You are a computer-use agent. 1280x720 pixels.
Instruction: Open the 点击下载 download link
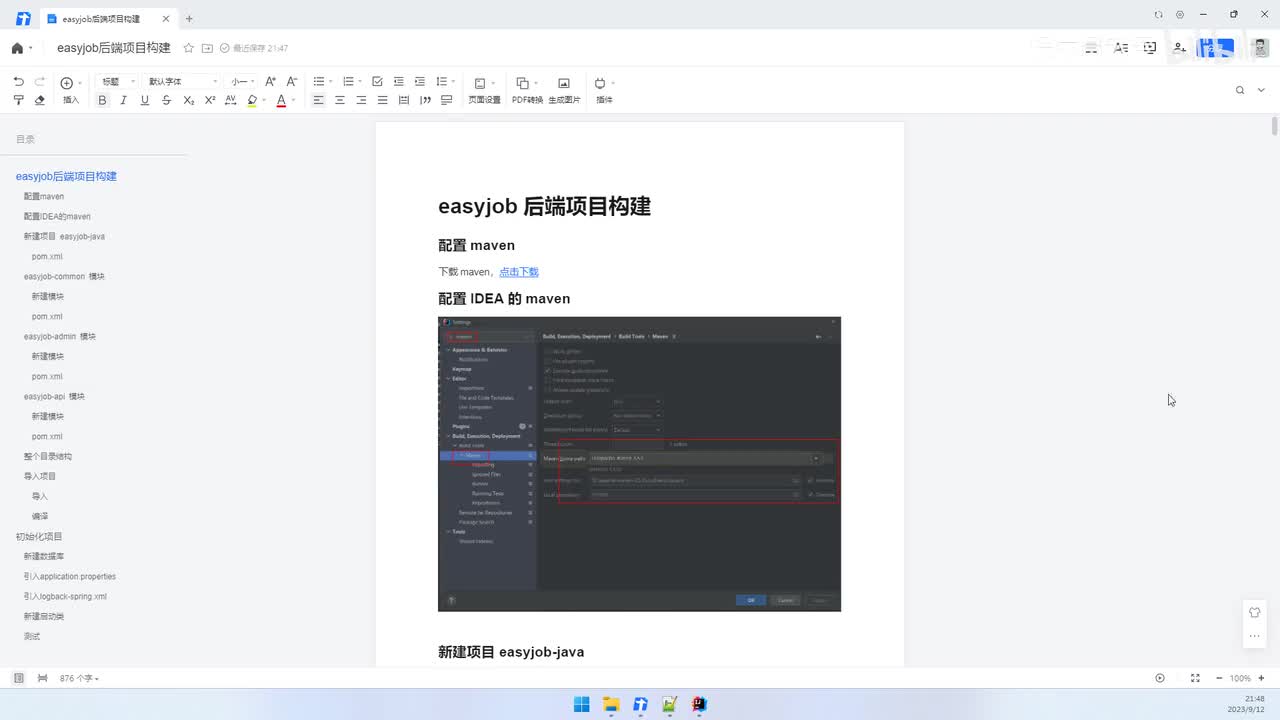pos(519,272)
